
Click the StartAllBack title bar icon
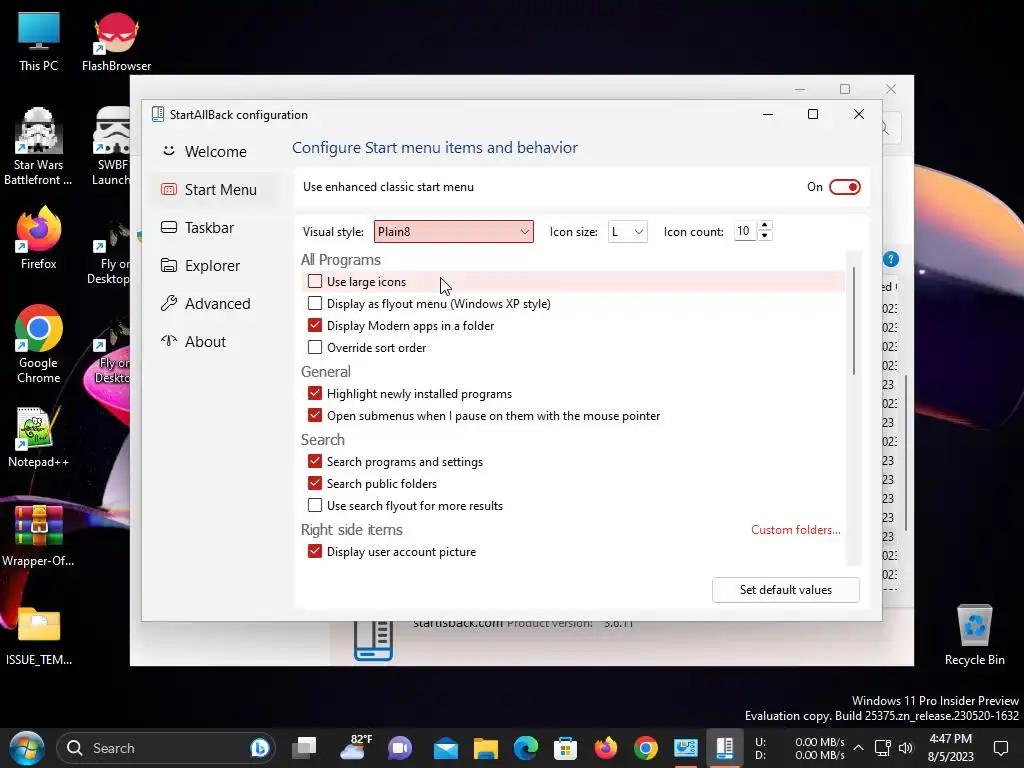158,114
